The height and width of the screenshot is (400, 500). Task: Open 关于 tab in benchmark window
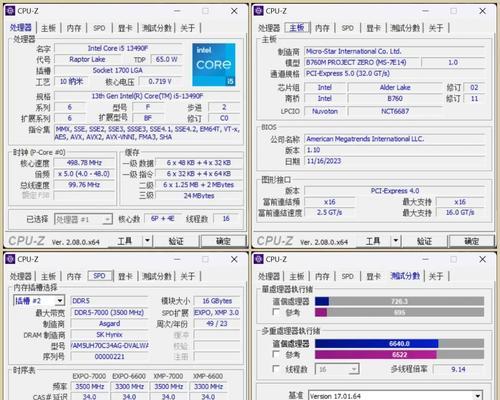click(436, 276)
